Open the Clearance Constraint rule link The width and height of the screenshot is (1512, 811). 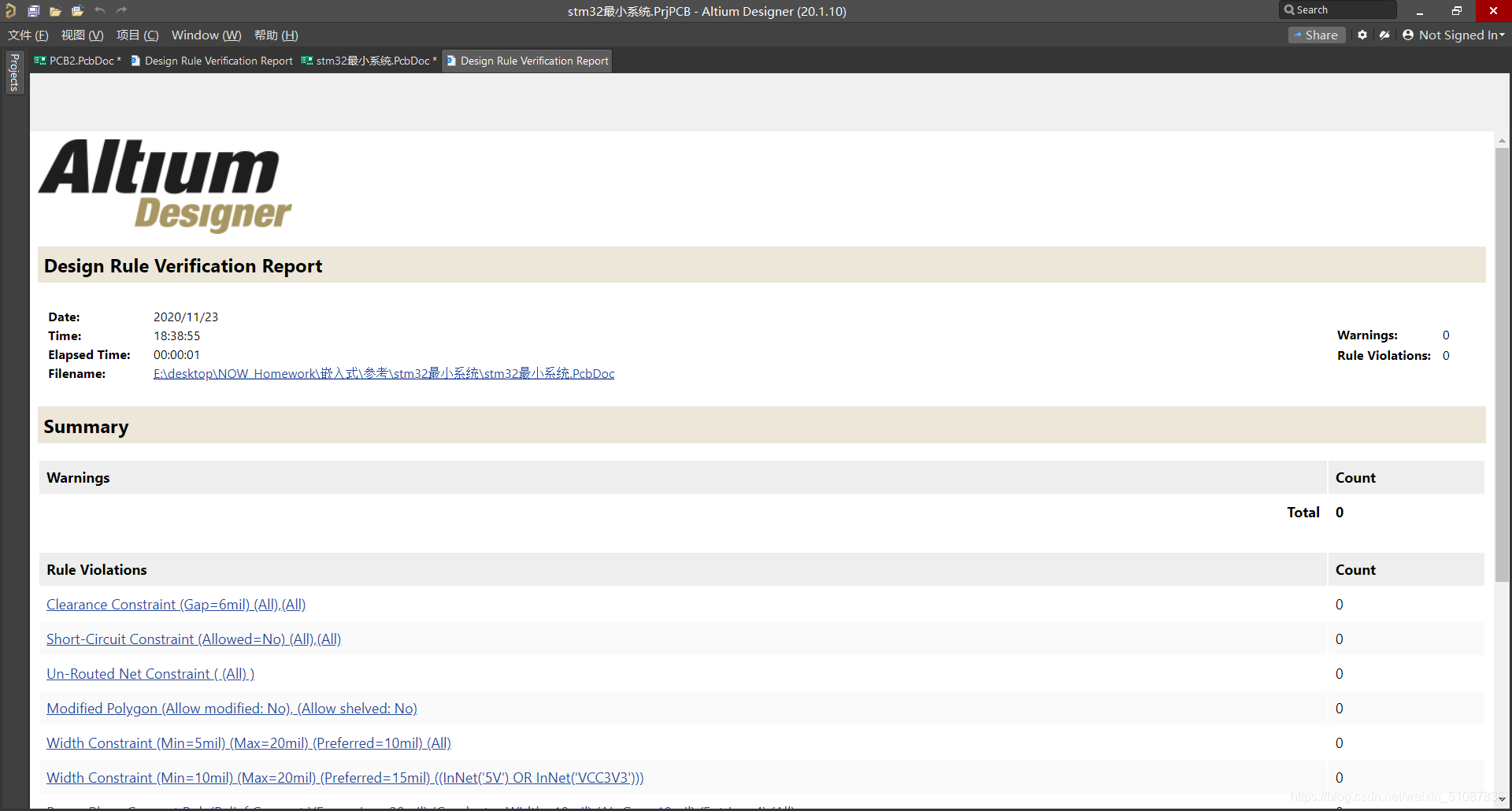176,605
